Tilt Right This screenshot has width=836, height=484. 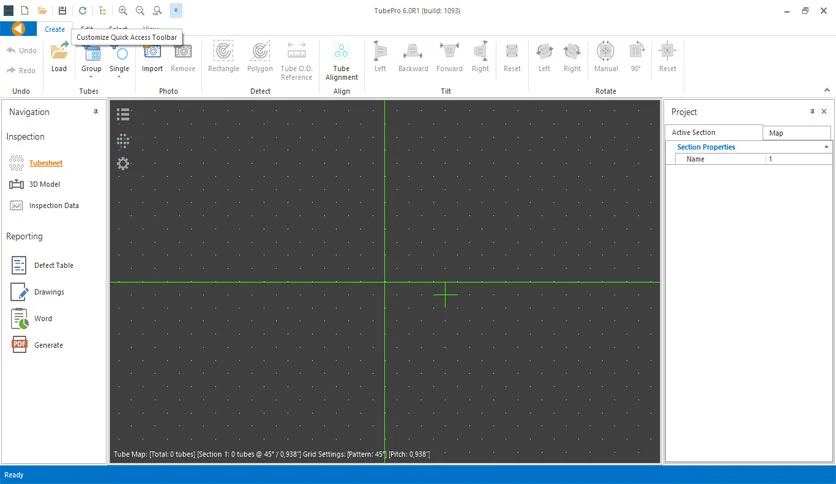tap(480, 57)
